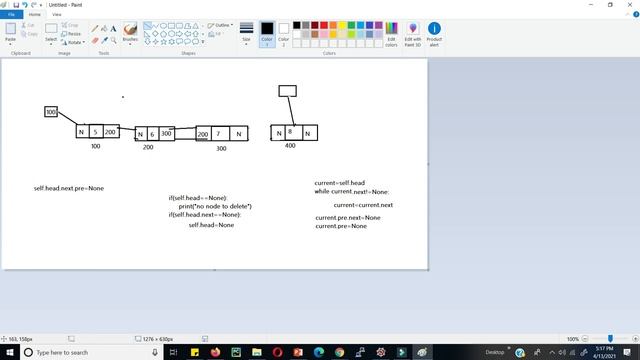This screenshot has width=640, height=360.
Task: Open Task View on taskbar
Action: pyautogui.click(x=173, y=352)
